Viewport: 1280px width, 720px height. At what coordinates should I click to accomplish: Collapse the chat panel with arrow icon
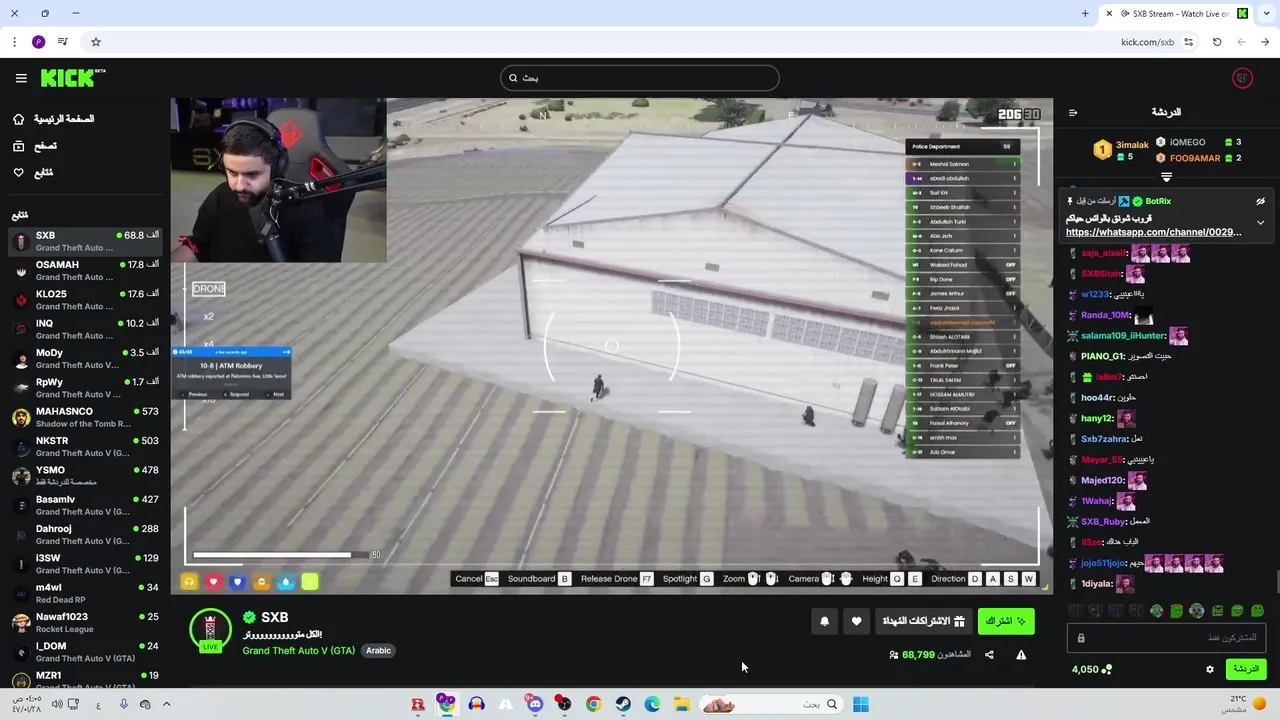coord(1073,113)
